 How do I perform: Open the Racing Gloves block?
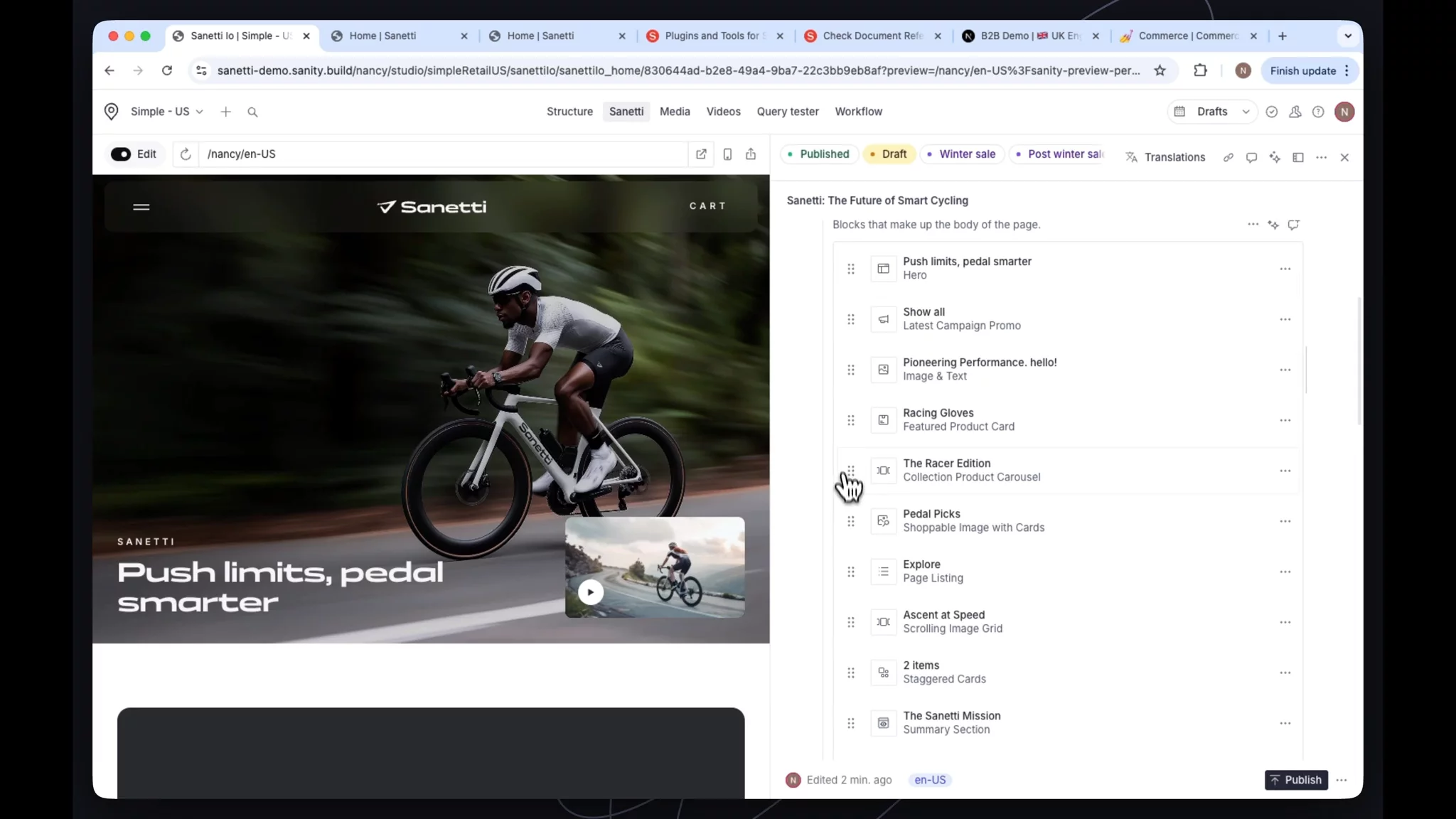tap(1066, 420)
